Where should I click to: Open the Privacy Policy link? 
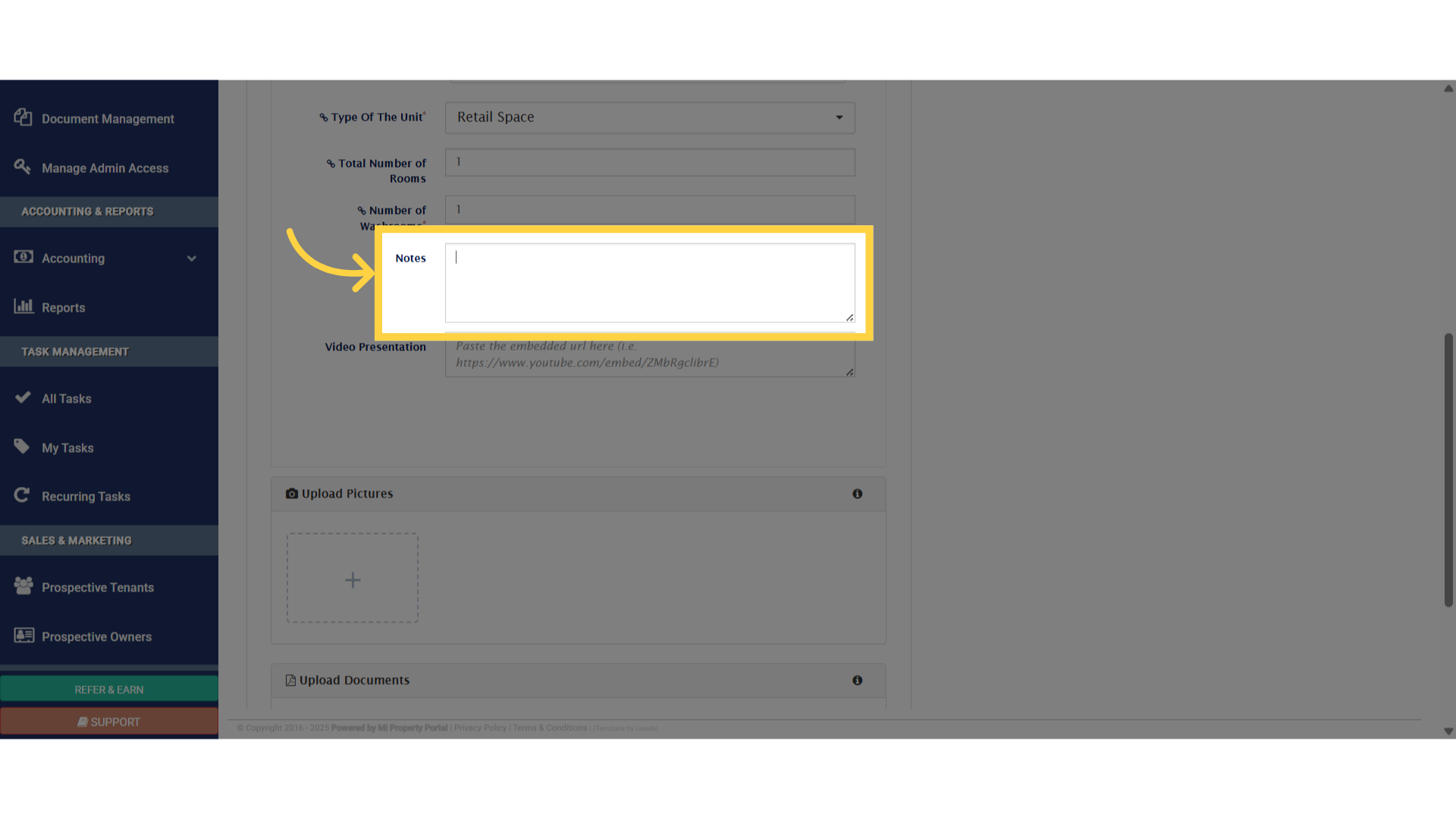[479, 727]
